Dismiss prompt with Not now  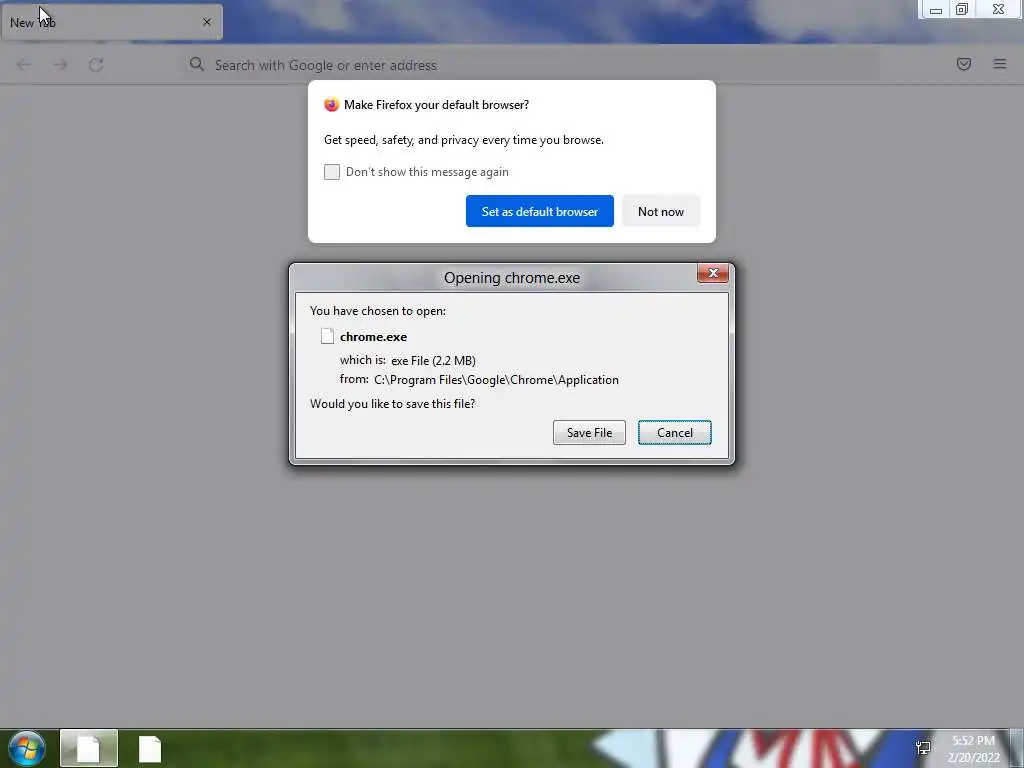[661, 211]
